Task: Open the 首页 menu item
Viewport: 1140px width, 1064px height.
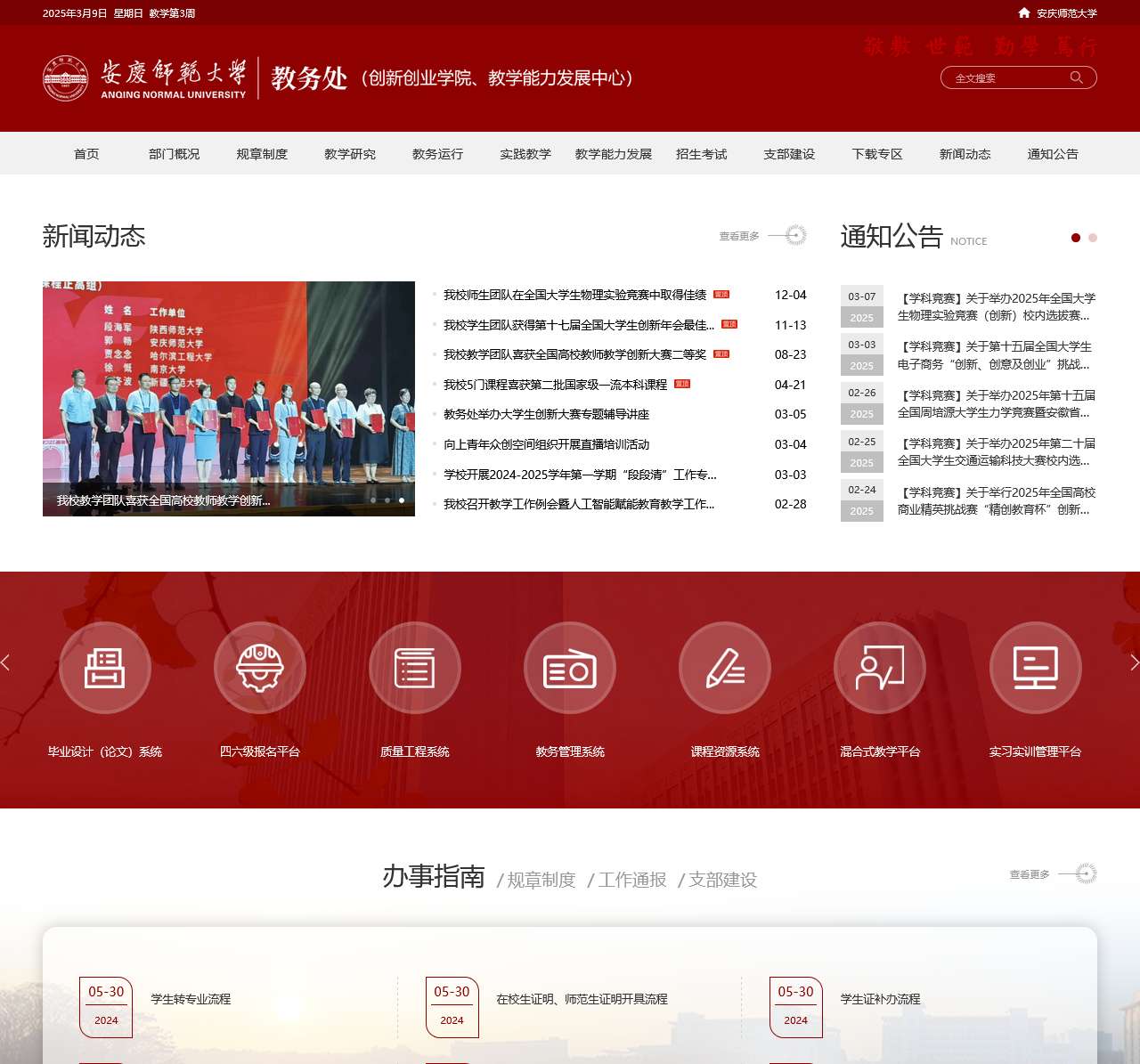Action: pos(86,154)
